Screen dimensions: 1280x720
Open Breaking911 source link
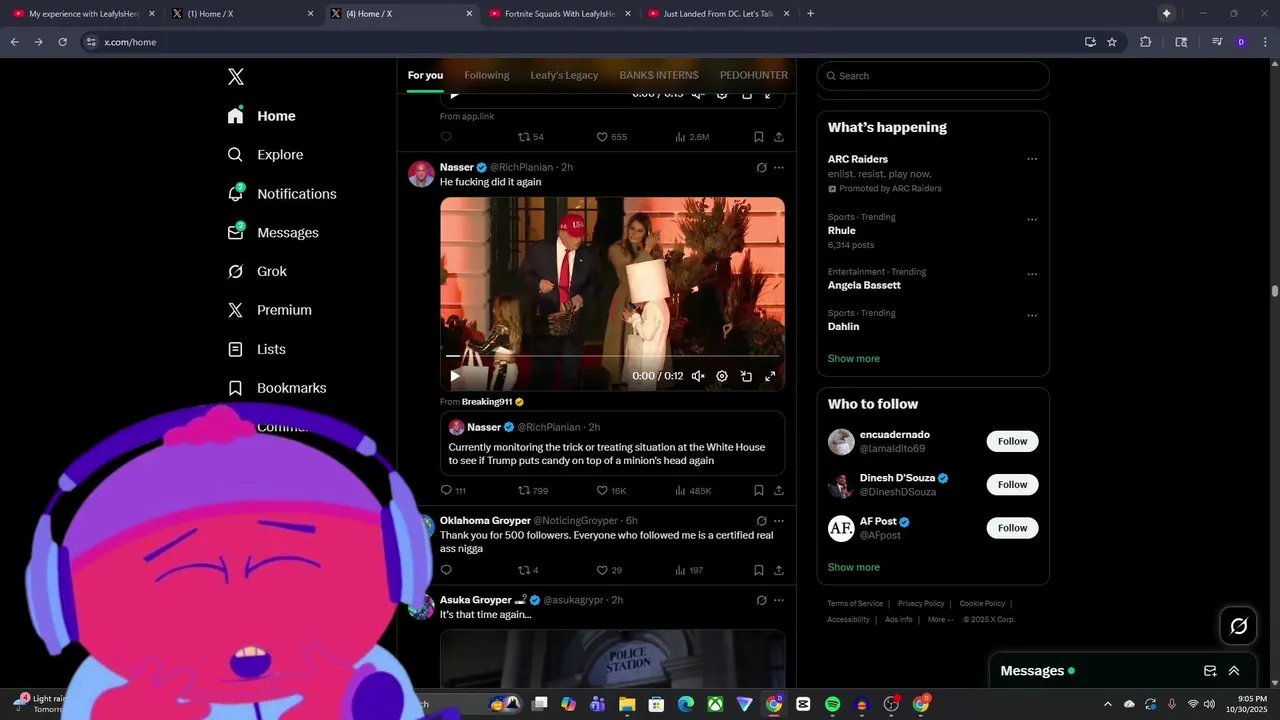click(x=492, y=402)
